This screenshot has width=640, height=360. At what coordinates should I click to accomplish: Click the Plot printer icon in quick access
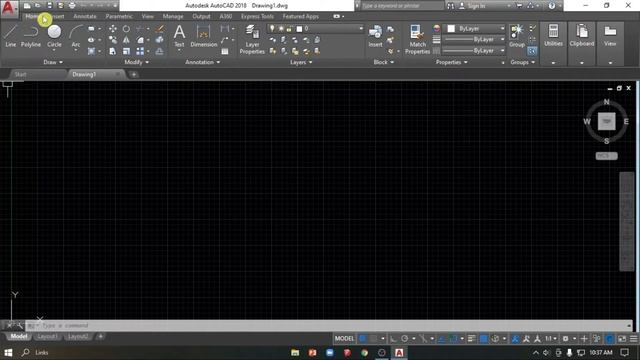click(x=72, y=6)
